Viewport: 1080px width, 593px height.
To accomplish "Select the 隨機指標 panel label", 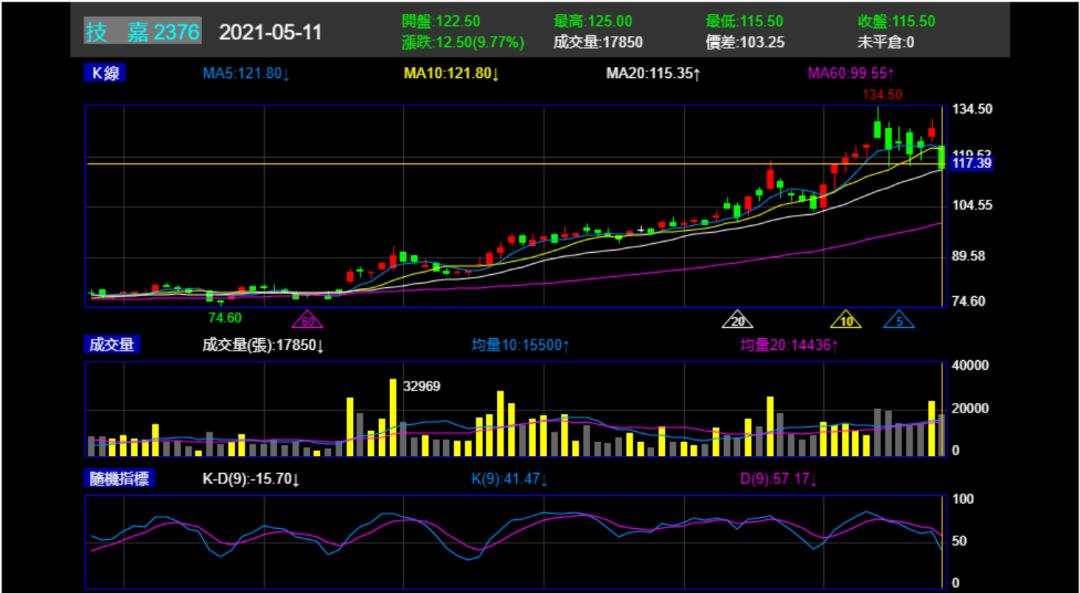I will click(x=118, y=479).
